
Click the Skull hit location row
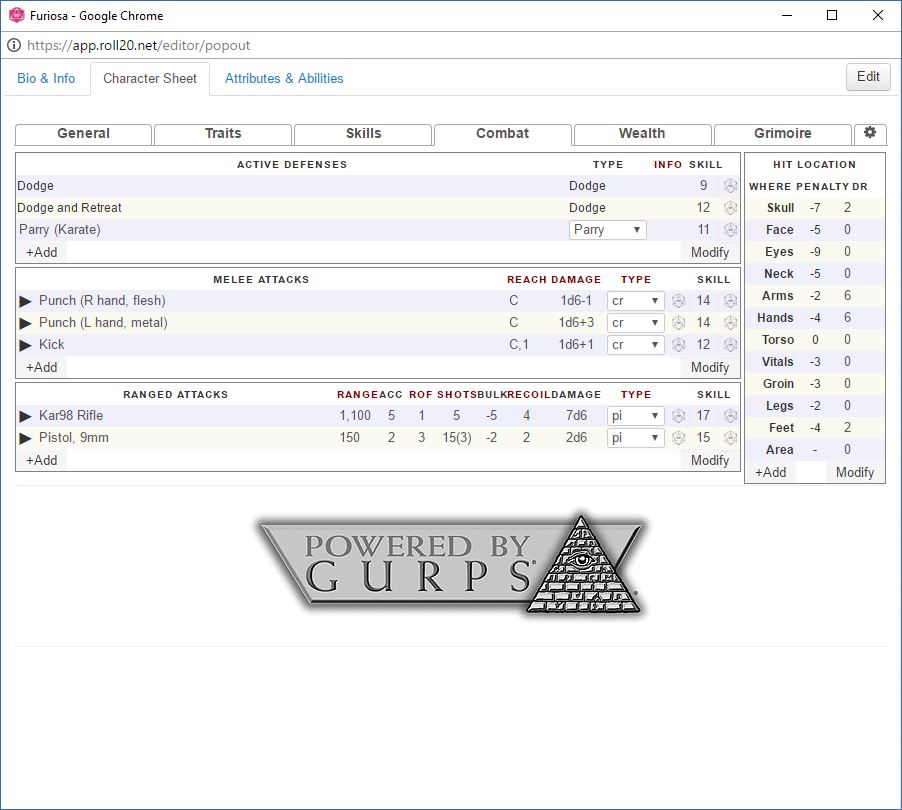point(815,208)
